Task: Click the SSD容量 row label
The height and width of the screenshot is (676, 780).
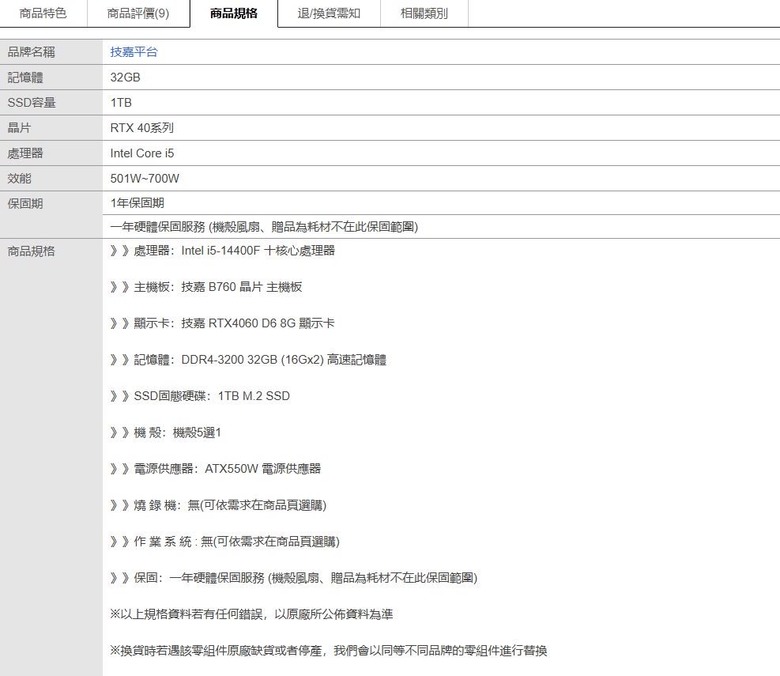Action: point(31,102)
